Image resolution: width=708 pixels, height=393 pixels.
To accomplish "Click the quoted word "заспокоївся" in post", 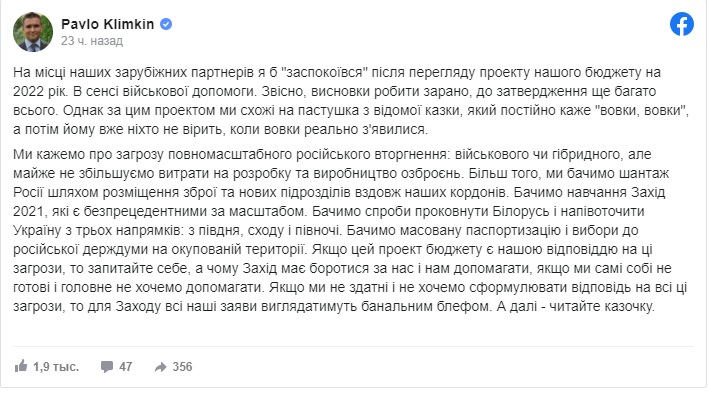I will click(322, 72).
